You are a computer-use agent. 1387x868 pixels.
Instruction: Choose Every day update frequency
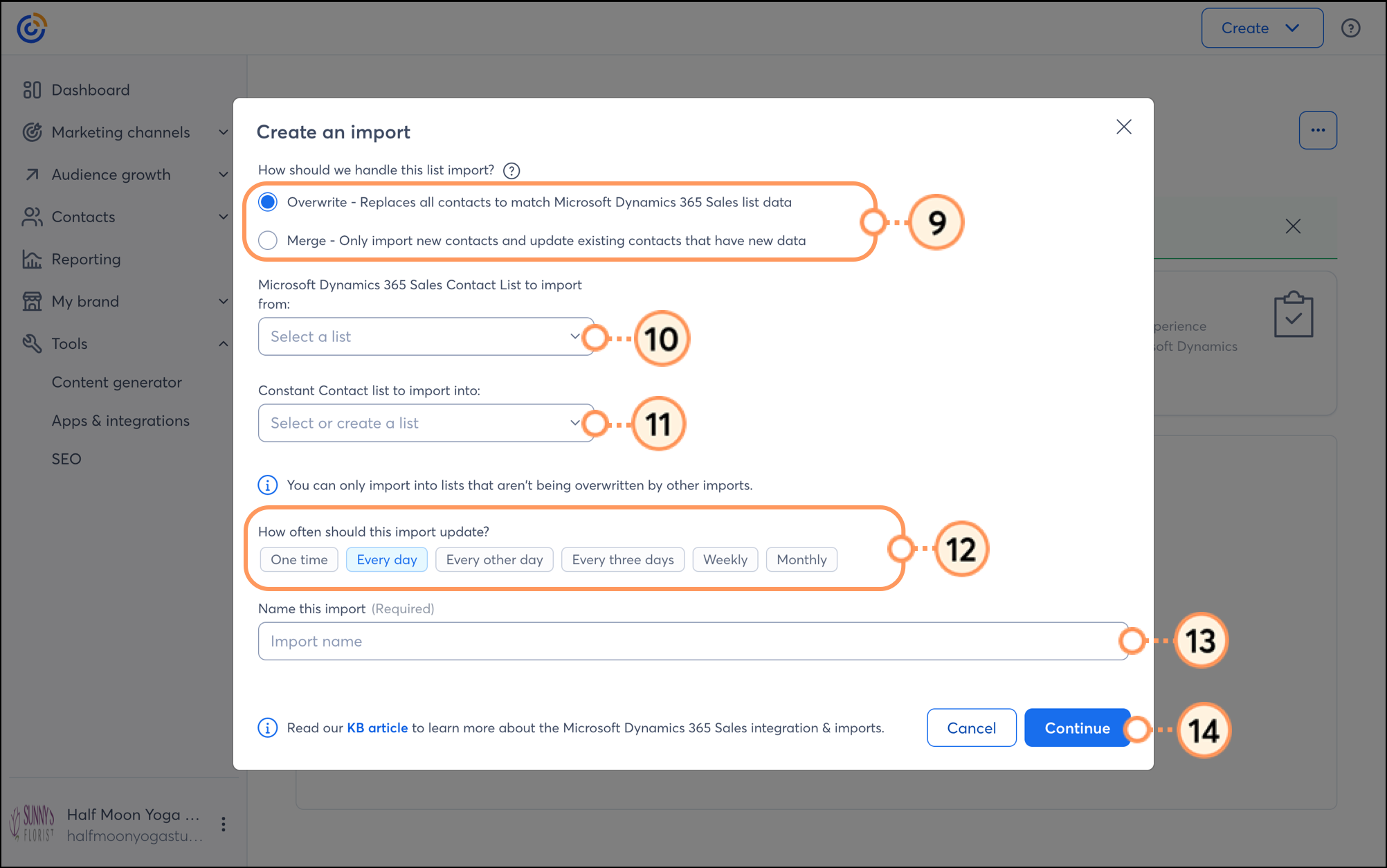coord(387,559)
